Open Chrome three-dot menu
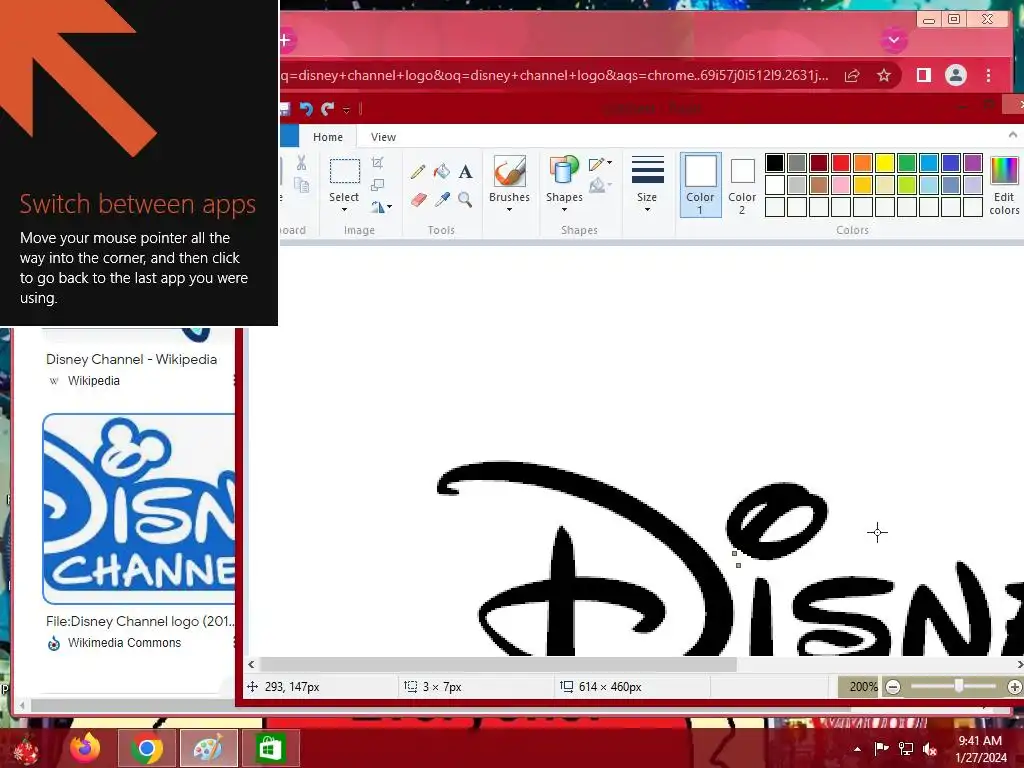Image resolution: width=1024 pixels, height=768 pixels. (x=988, y=76)
